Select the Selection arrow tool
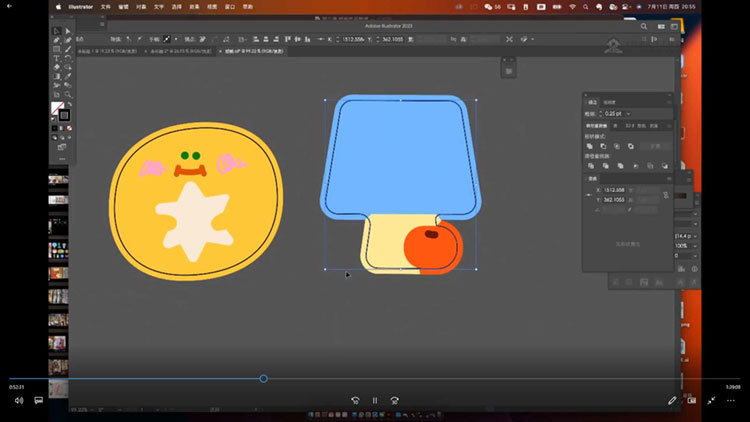 (x=55, y=31)
